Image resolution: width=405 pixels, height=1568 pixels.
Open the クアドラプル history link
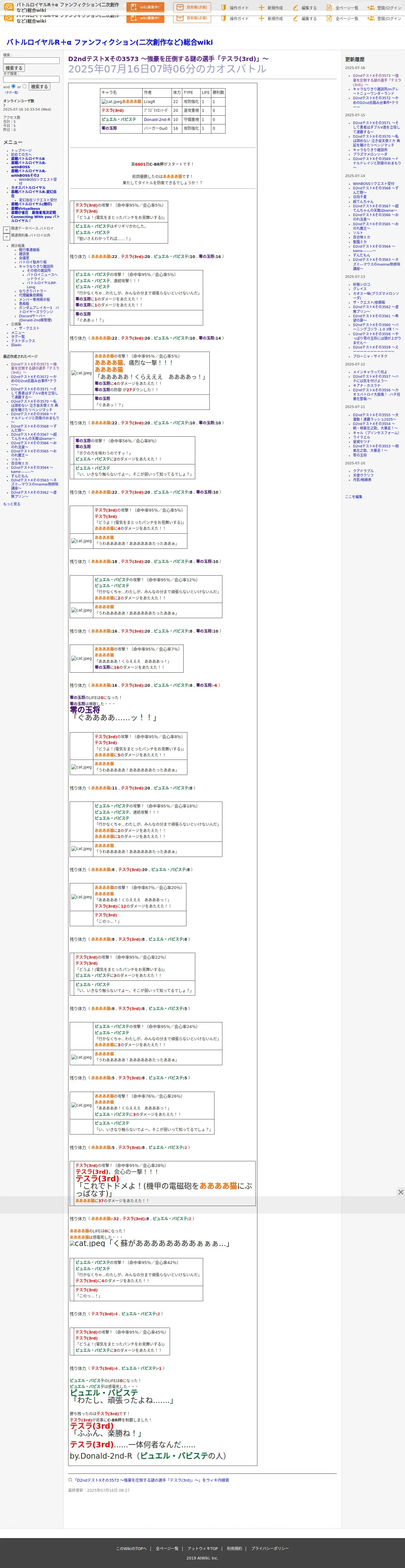pyautogui.click(x=363, y=471)
